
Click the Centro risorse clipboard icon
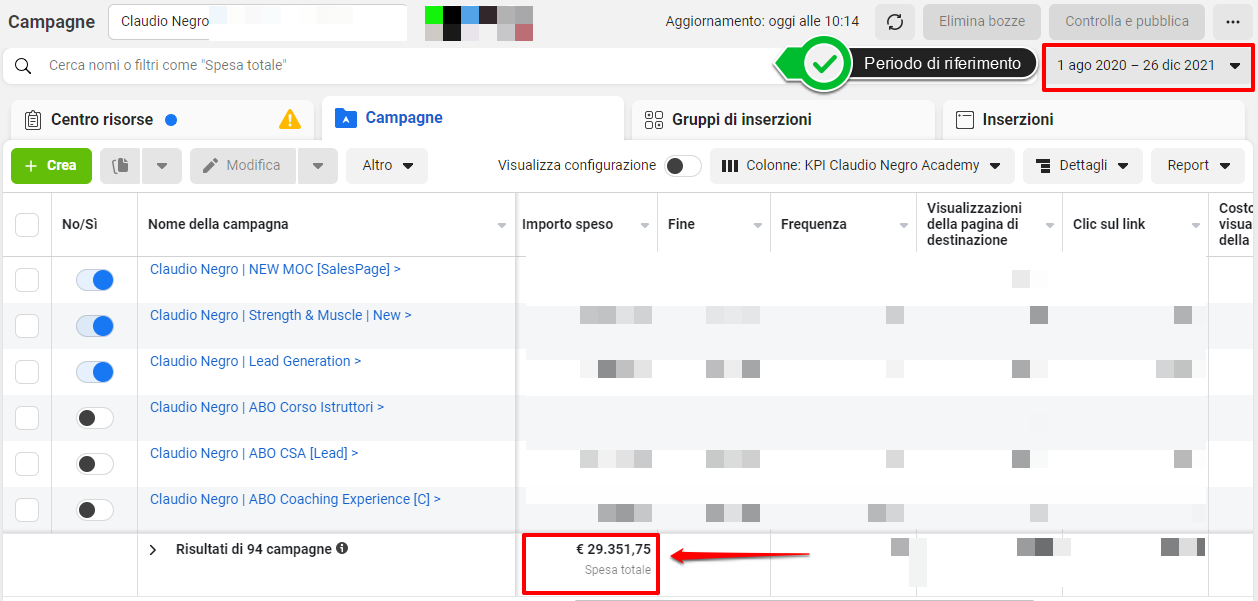[x=32, y=120]
